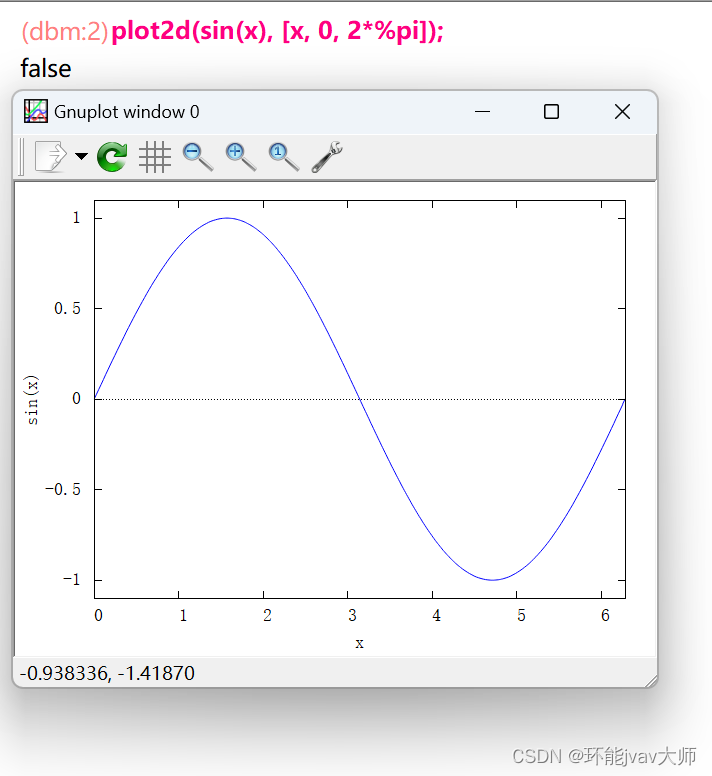Maximize the Gnuplot window
This screenshot has height=776, width=712.
pyautogui.click(x=551, y=112)
